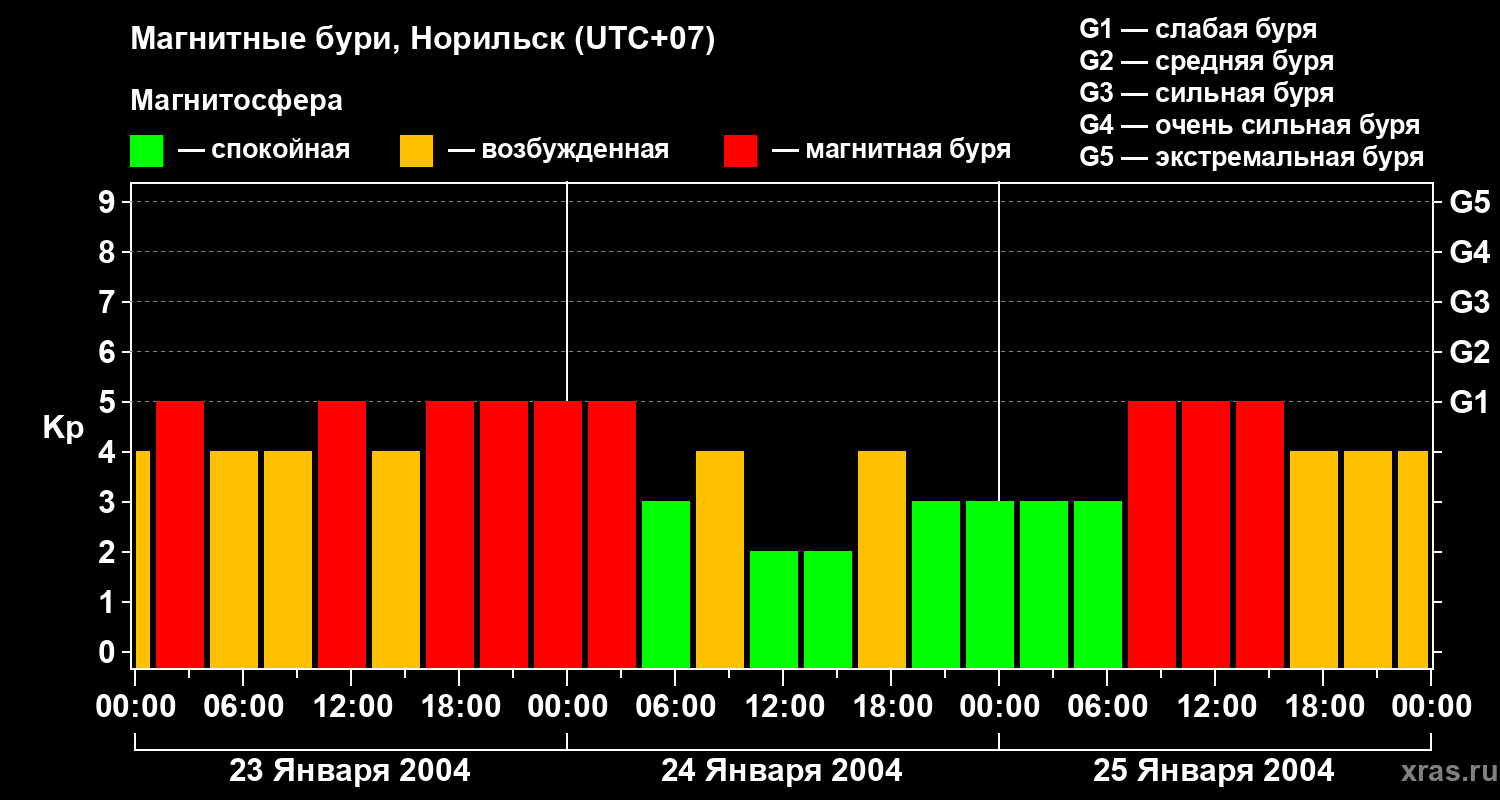The height and width of the screenshot is (800, 1500).
Task: Click the 'G1' label on the right axis
Action: click(x=1470, y=402)
